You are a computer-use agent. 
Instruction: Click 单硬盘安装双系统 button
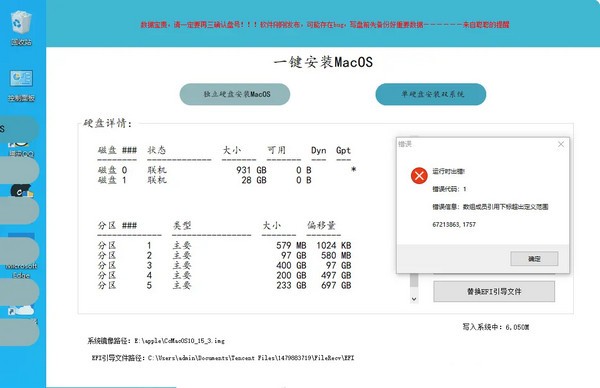pos(431,94)
